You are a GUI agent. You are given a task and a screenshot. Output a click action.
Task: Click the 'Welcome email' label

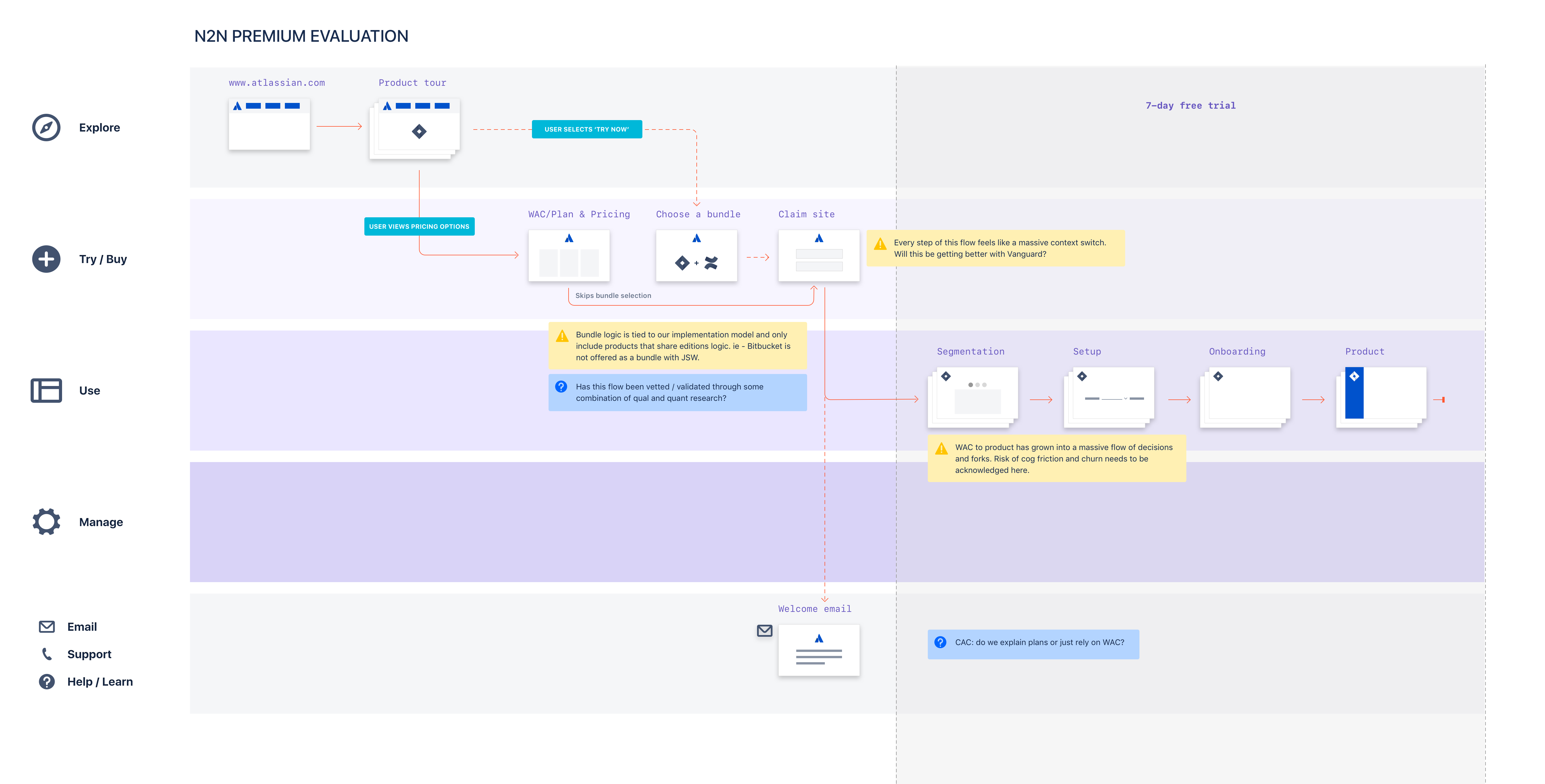[x=815, y=608]
